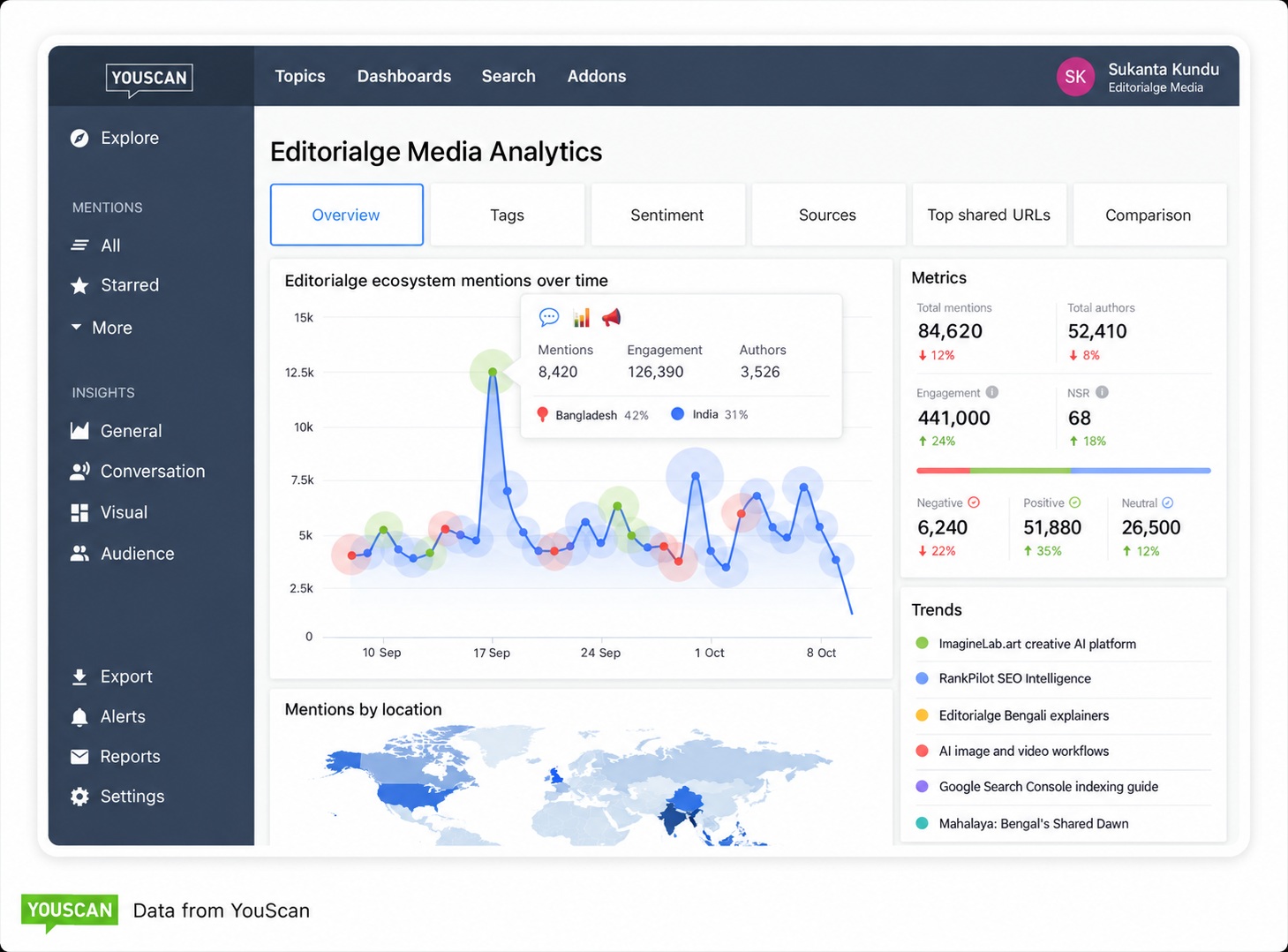
Task: Click the Audience people icon
Action: (x=79, y=554)
